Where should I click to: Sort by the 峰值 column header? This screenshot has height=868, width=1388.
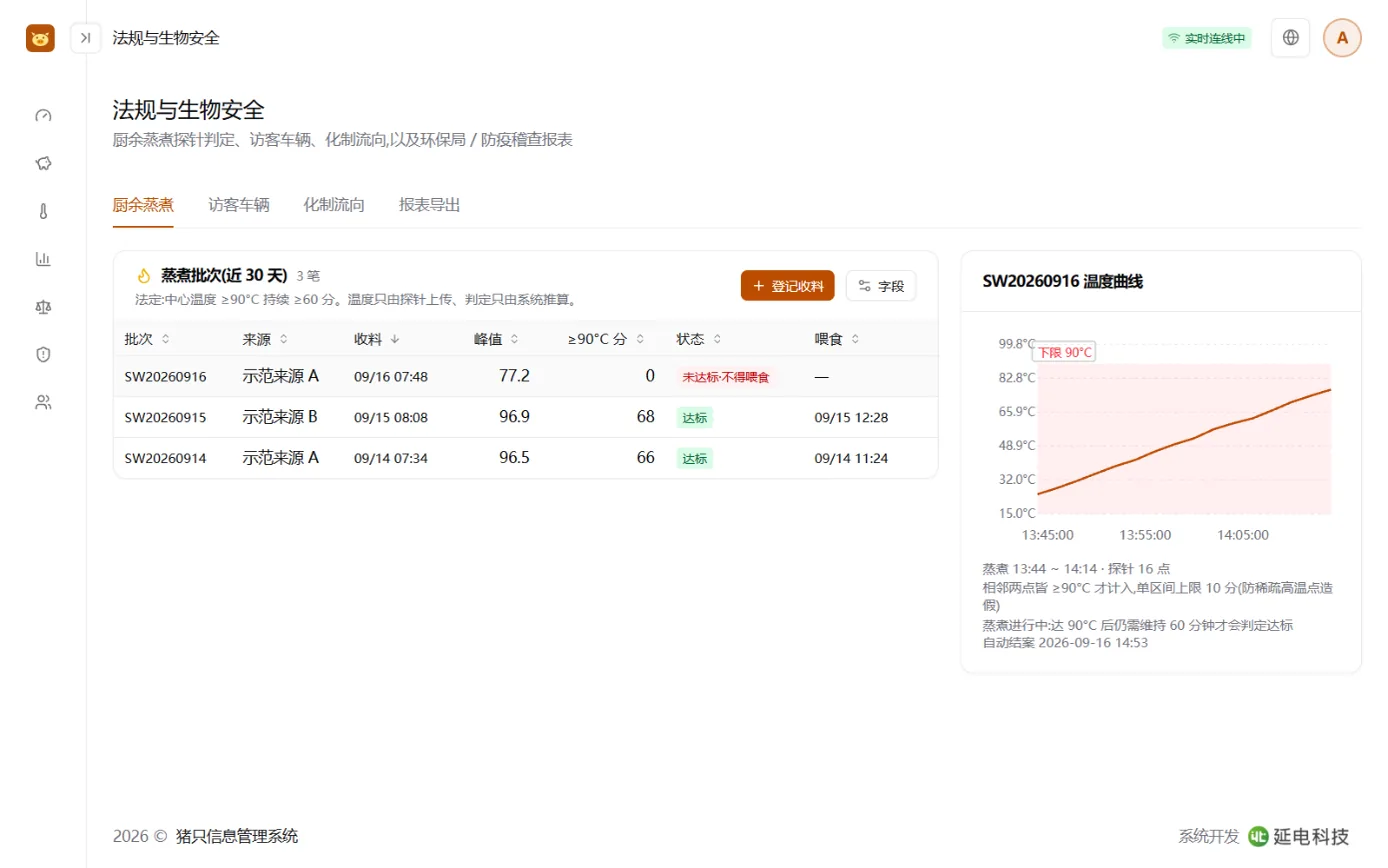(496, 339)
